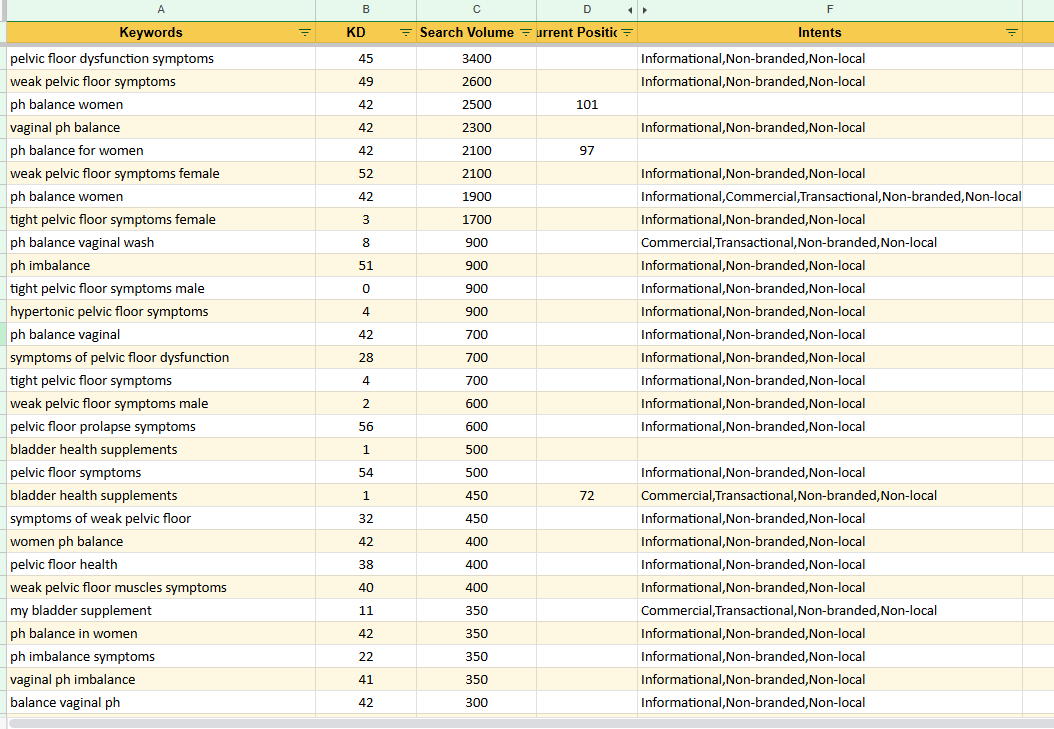This screenshot has height=729, width=1054.
Task: Expand the hidden column right arrow
Action: coord(645,10)
